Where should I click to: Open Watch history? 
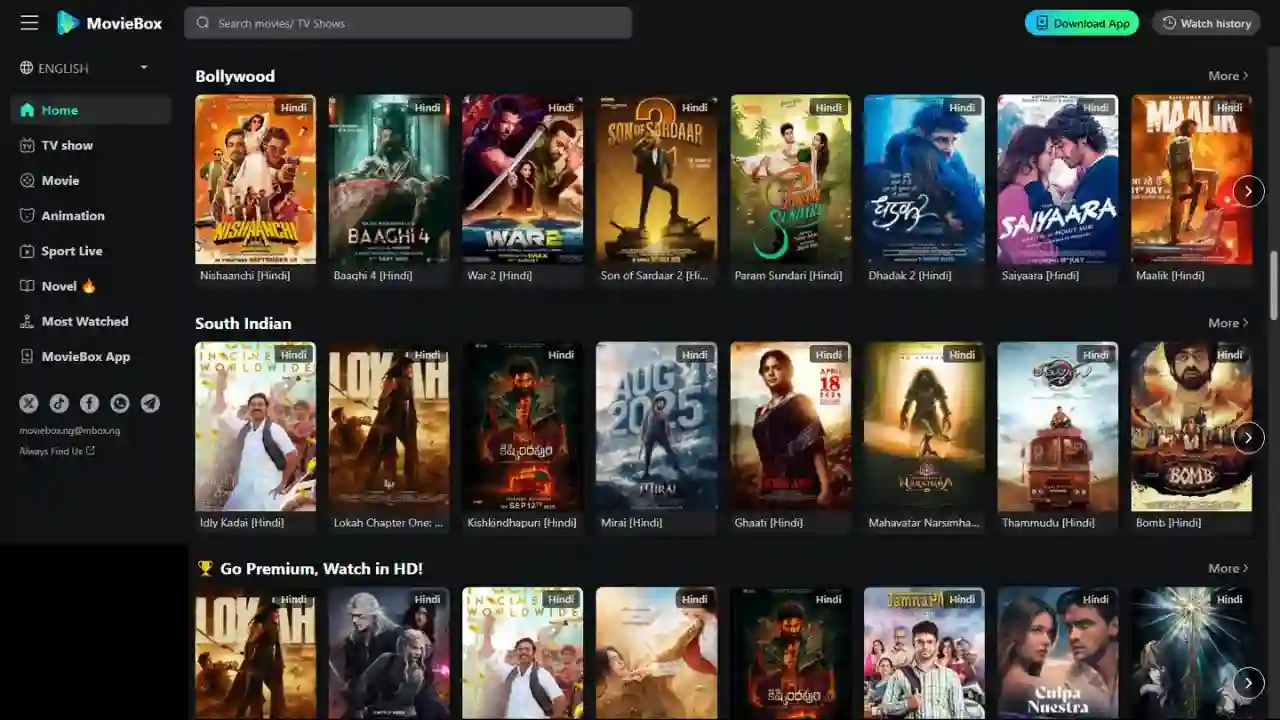tap(1206, 22)
